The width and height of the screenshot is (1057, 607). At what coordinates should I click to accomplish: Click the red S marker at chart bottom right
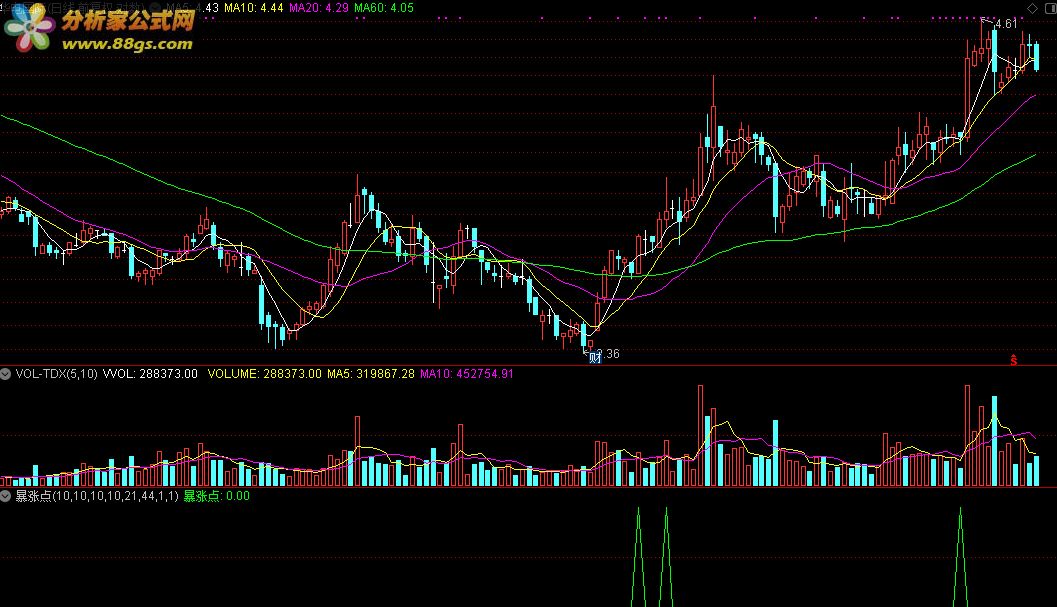click(1013, 360)
